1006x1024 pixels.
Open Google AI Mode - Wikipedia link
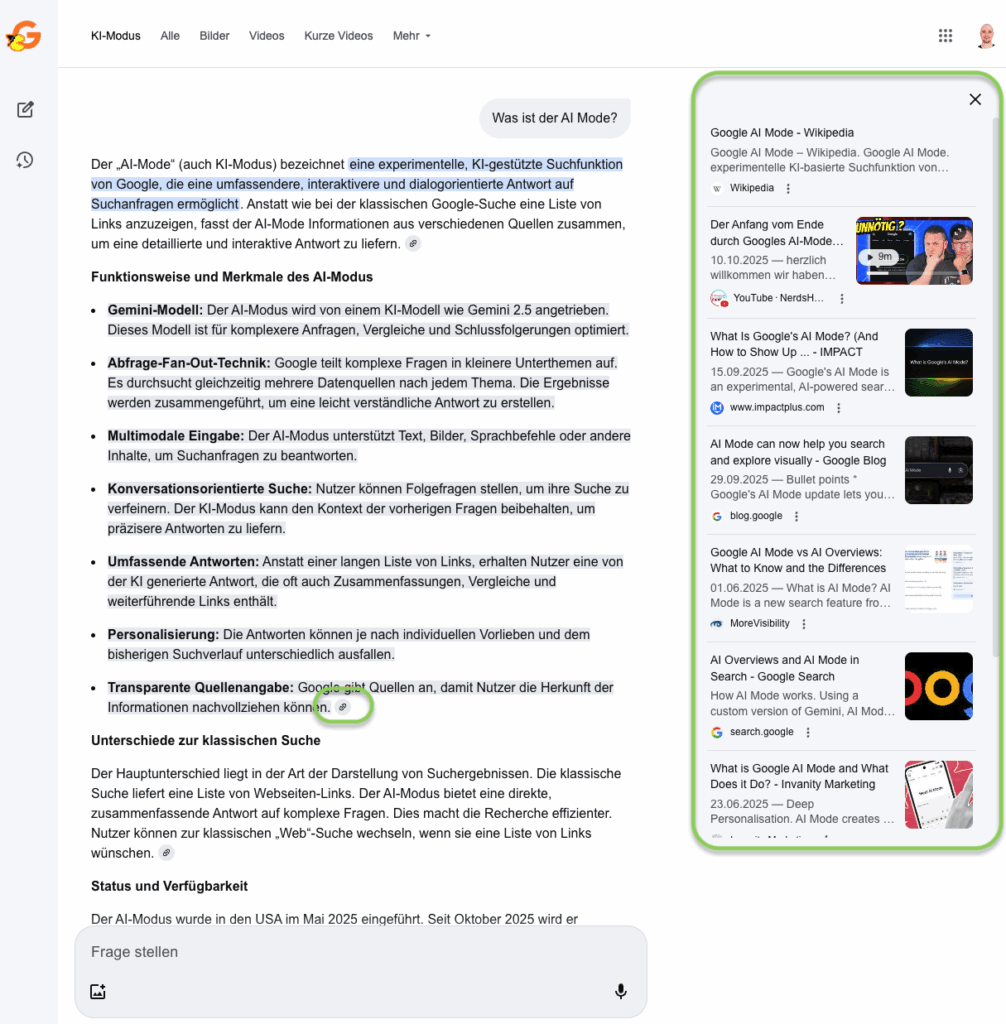[781, 133]
